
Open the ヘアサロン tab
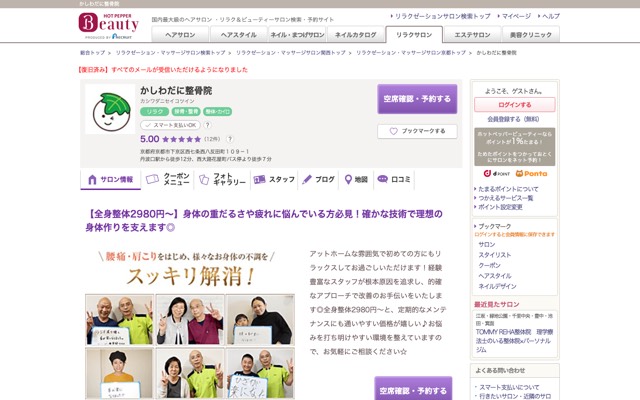180,35
